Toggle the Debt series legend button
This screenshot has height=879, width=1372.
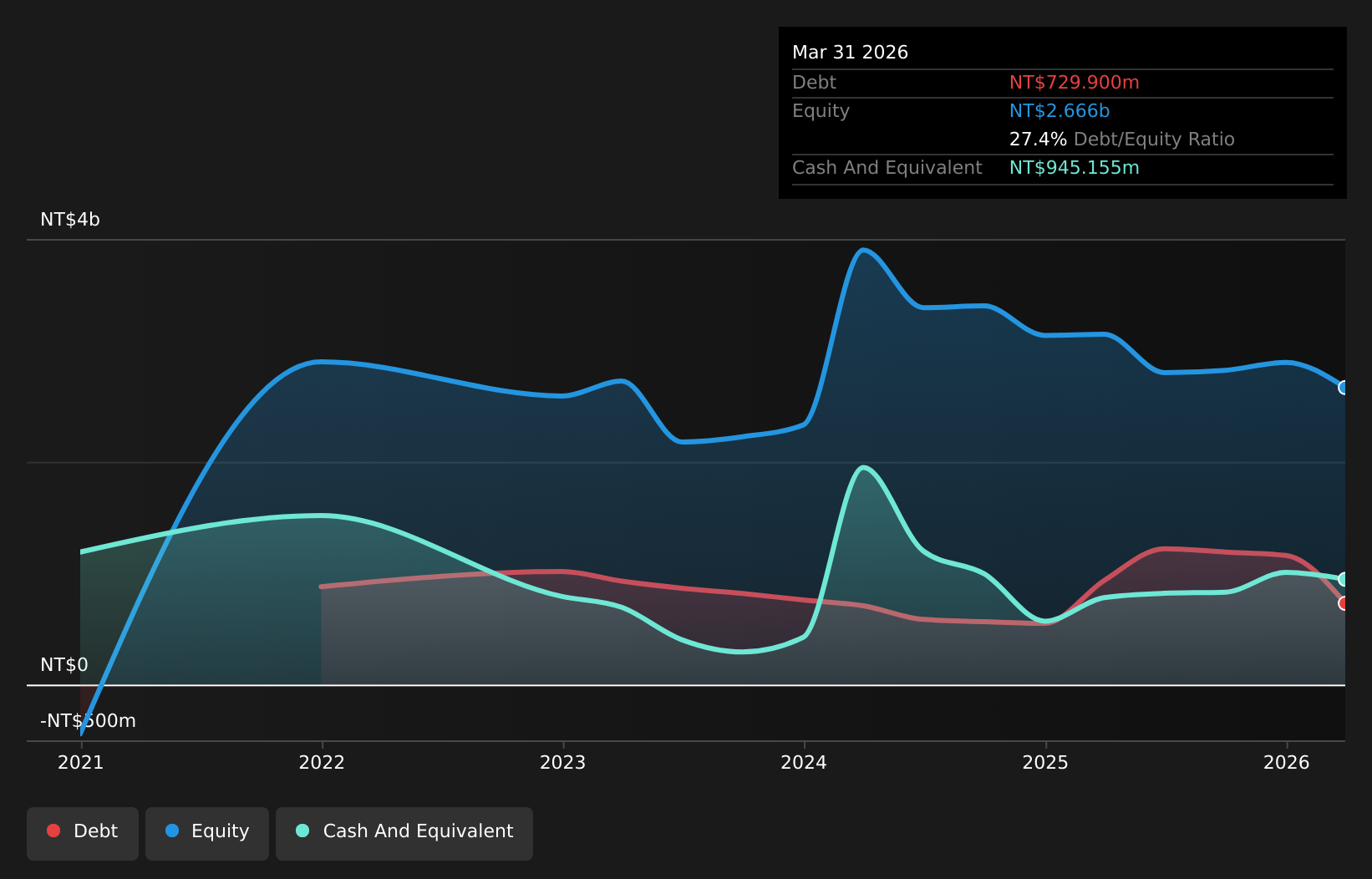click(83, 833)
